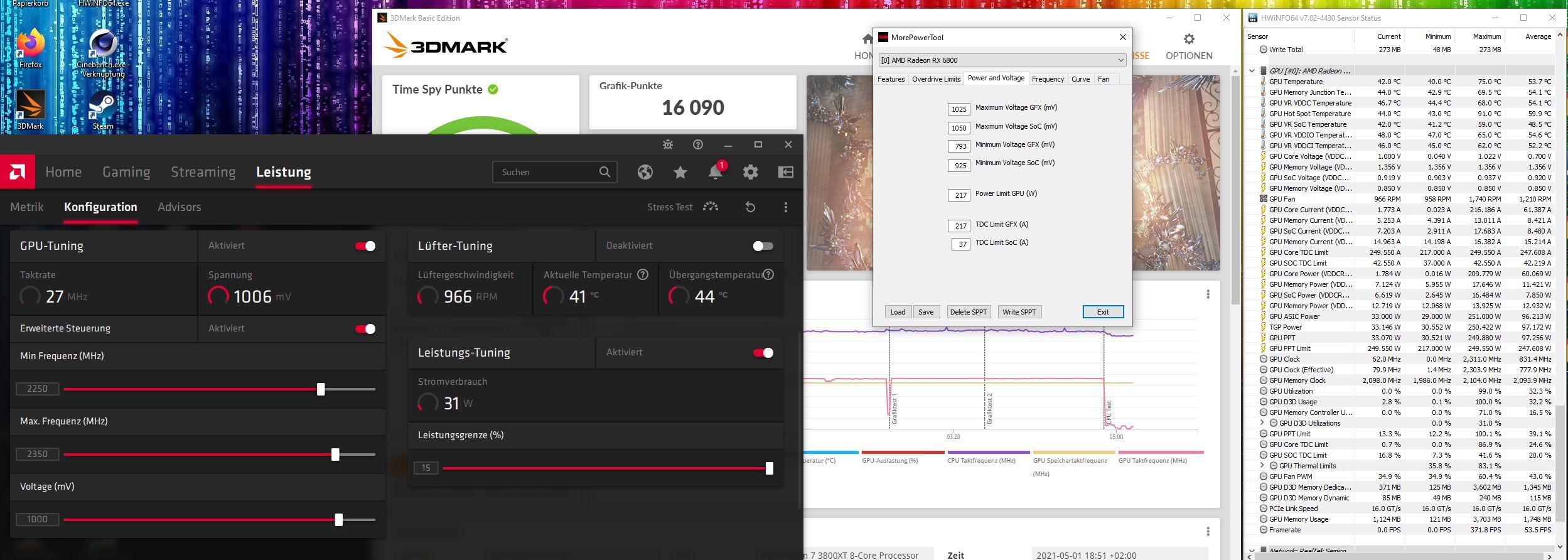1568x560 pixels.
Task: Open the bug report icon in Radeon Software
Action: click(668, 144)
